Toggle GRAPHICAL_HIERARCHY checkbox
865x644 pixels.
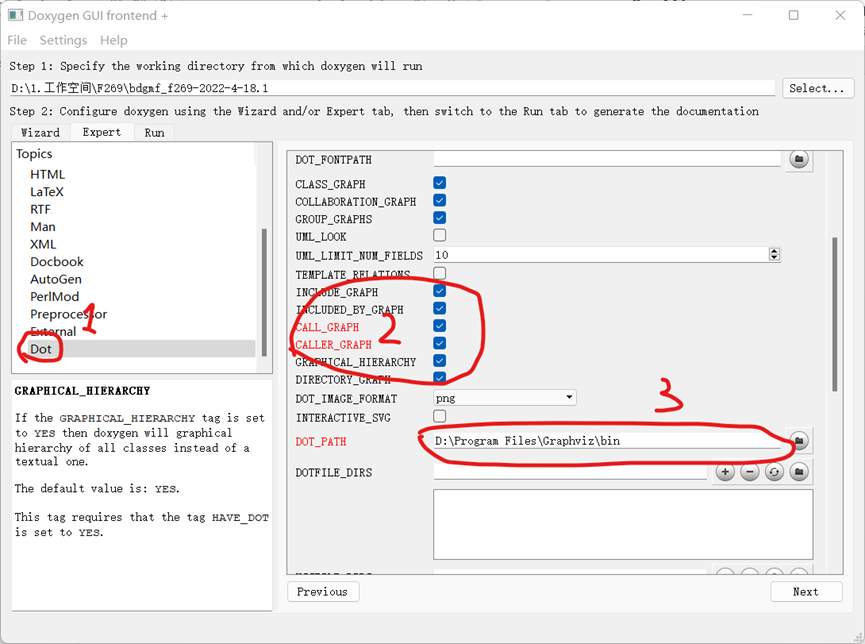click(440, 361)
